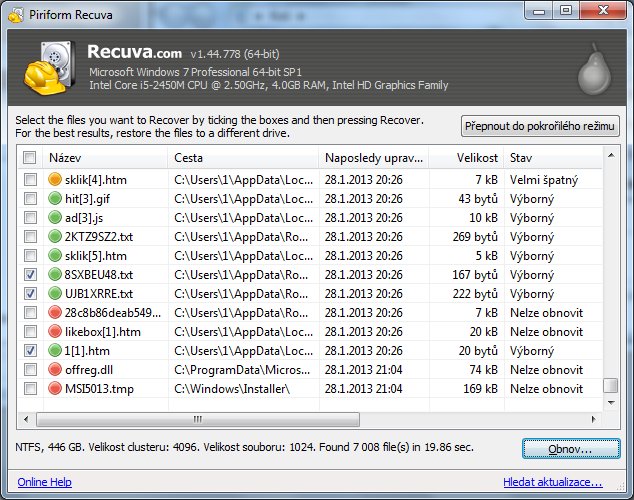This screenshot has width=634, height=500.
Task: Click the path C:\Windows\Installer\
Action: pyautogui.click(x=232, y=388)
